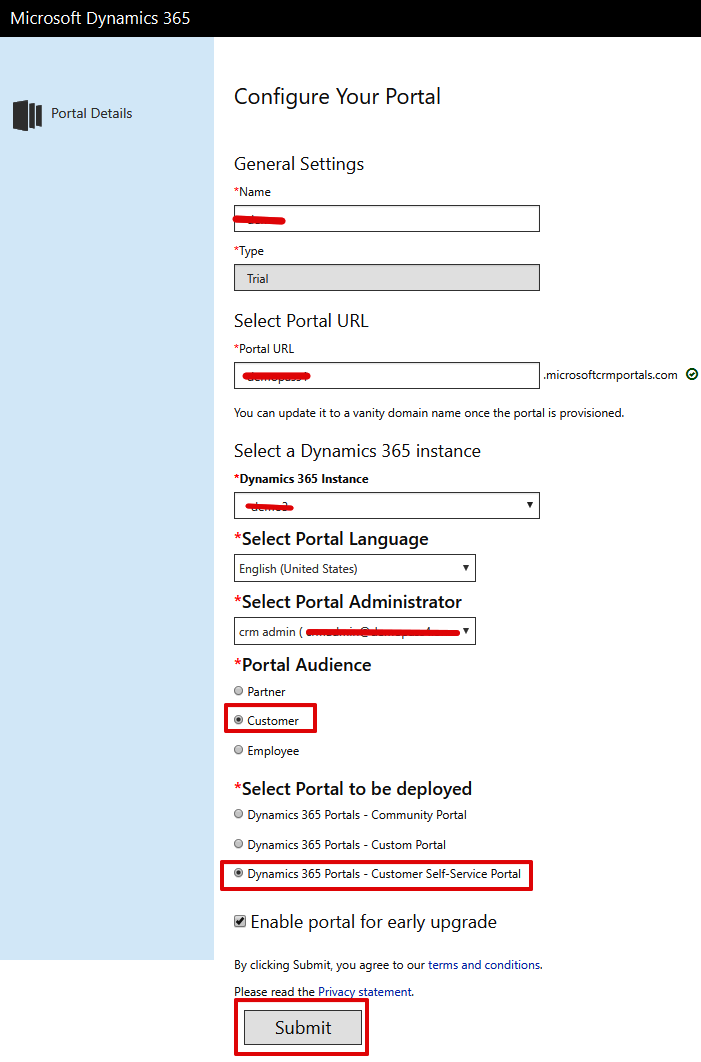The width and height of the screenshot is (701, 1062).
Task: Open the Select Portal Language dropdown
Action: [x=355, y=568]
